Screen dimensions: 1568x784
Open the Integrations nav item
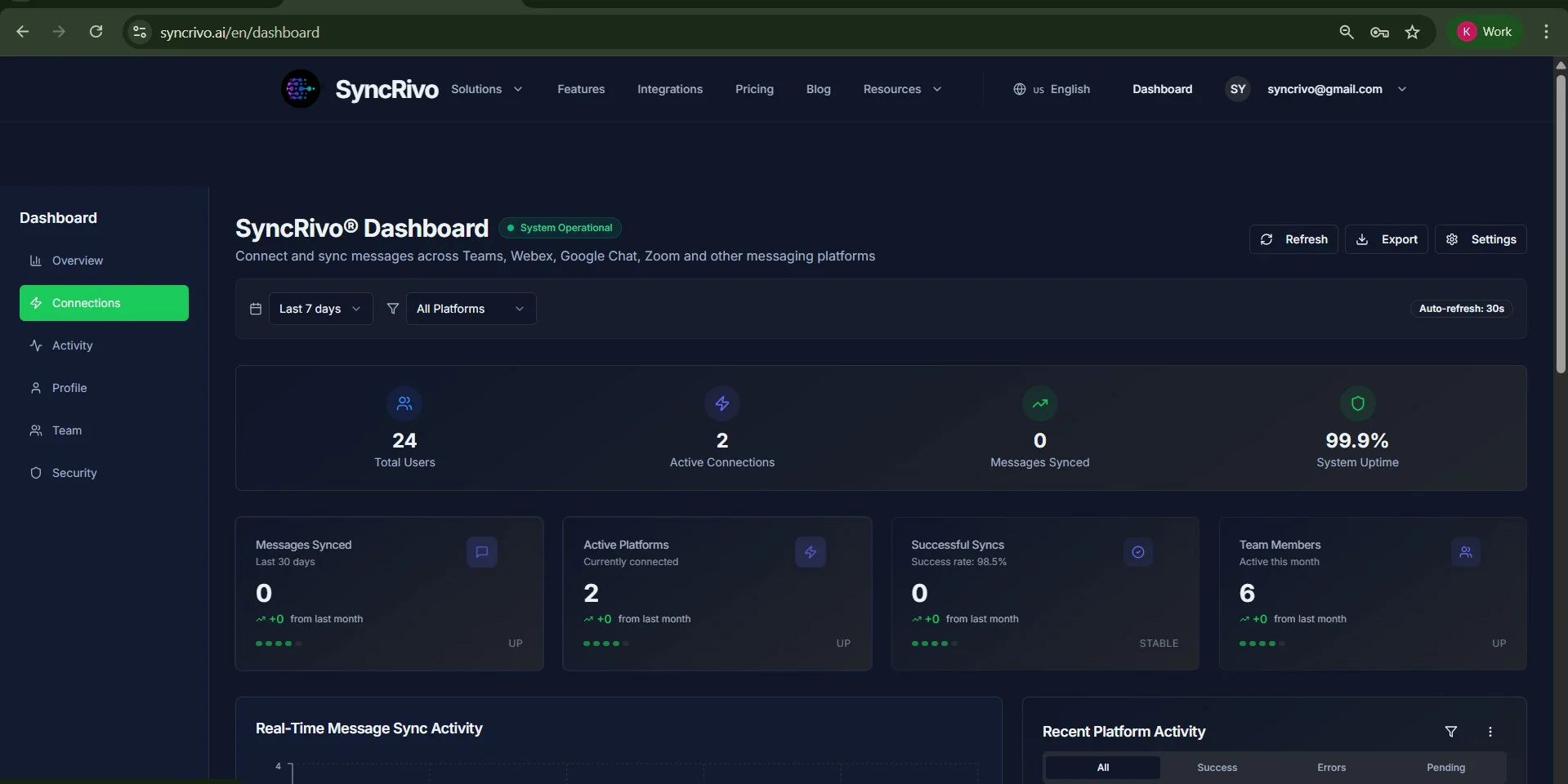670,89
